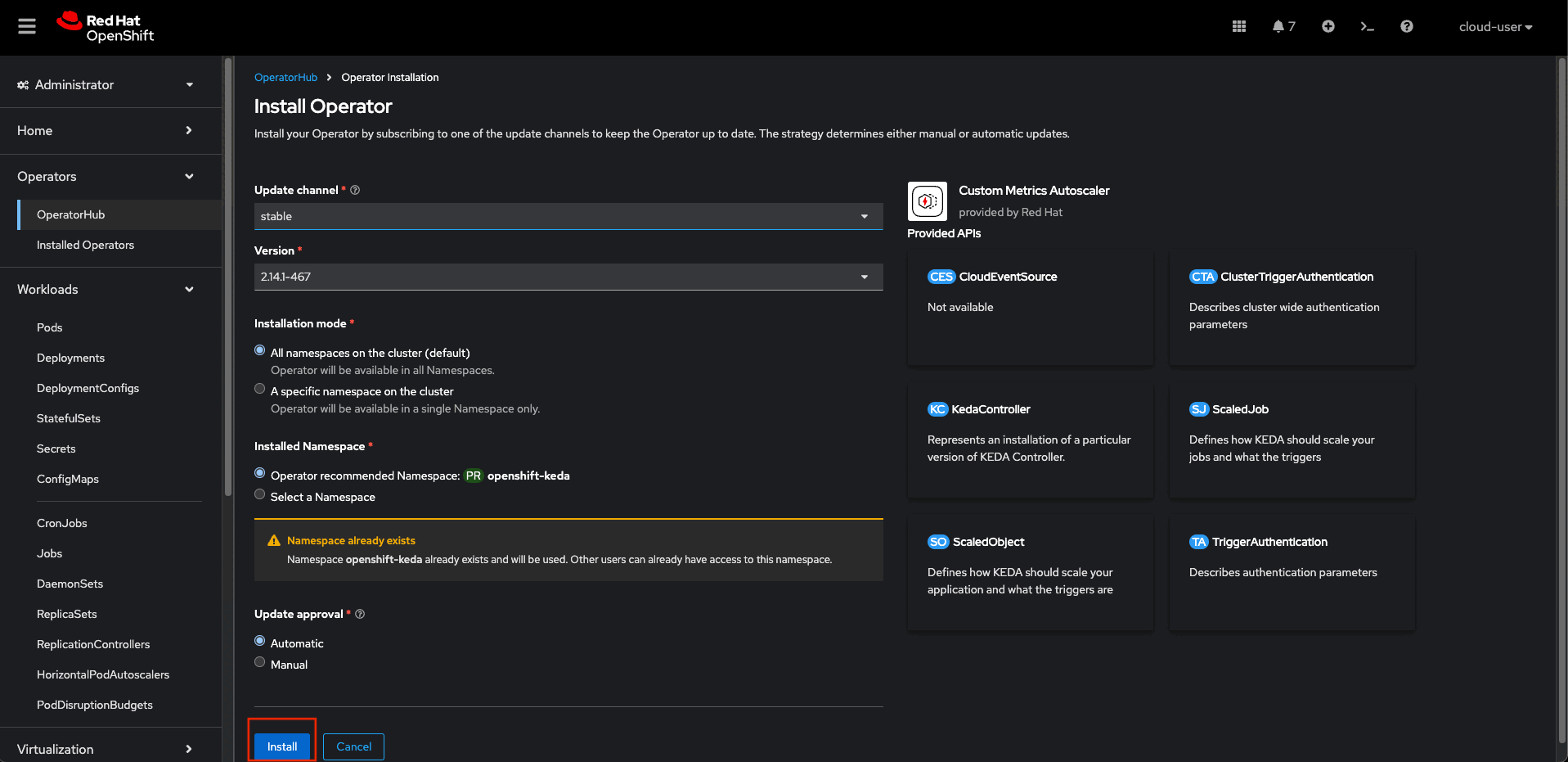Click help icon next to Update approval
This screenshot has width=1568, height=762.
pos(360,614)
